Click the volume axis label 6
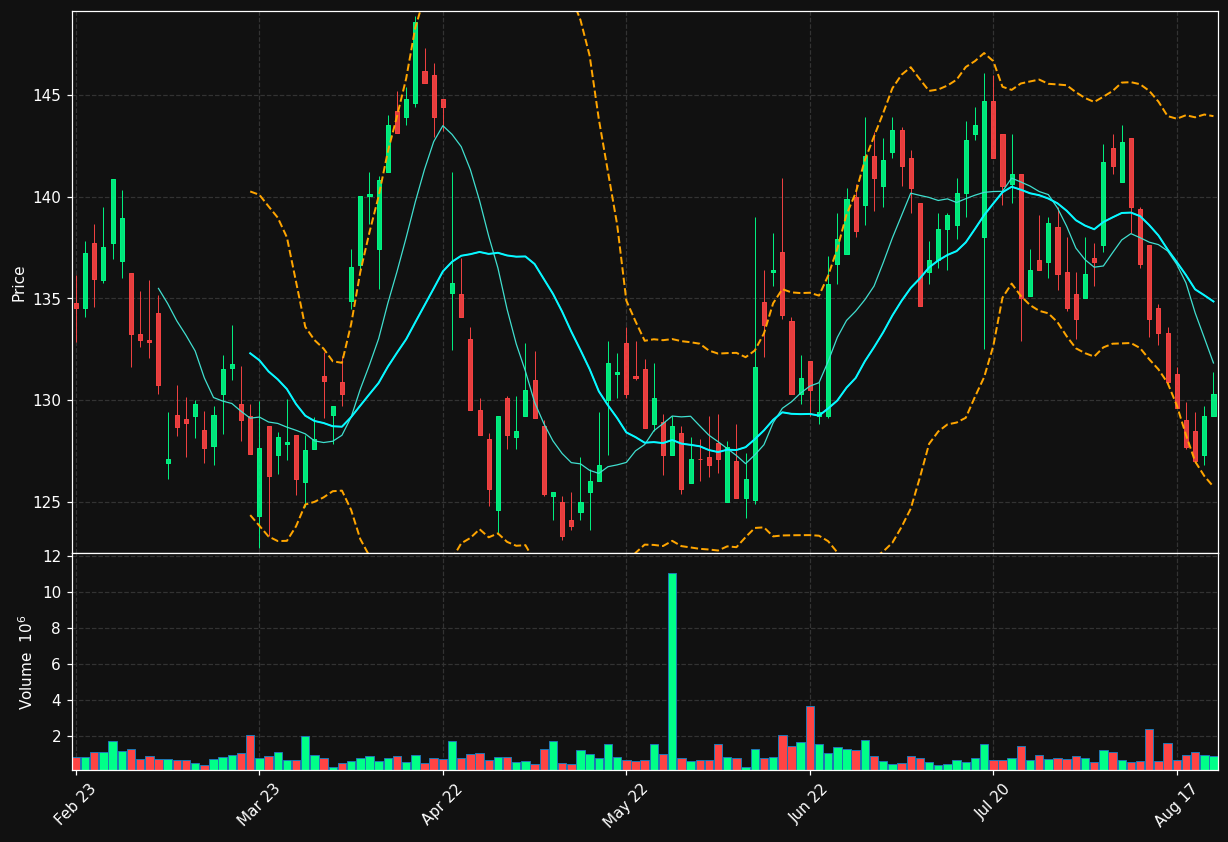The height and width of the screenshot is (842, 1228). pos(57,664)
